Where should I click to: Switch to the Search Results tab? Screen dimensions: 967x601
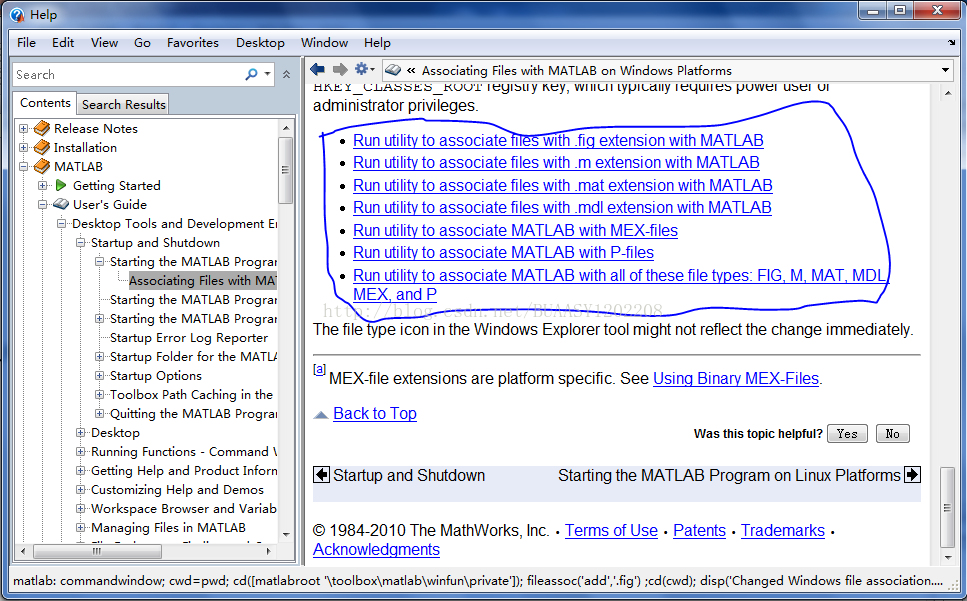(x=123, y=104)
